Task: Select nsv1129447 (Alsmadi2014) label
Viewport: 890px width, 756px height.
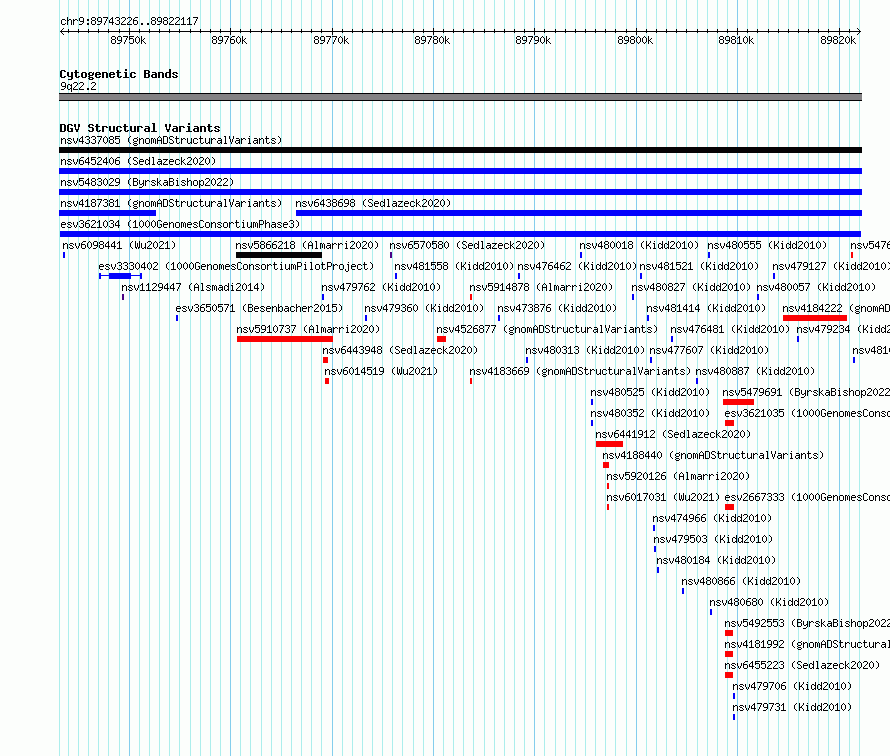Action: pyautogui.click(x=193, y=287)
